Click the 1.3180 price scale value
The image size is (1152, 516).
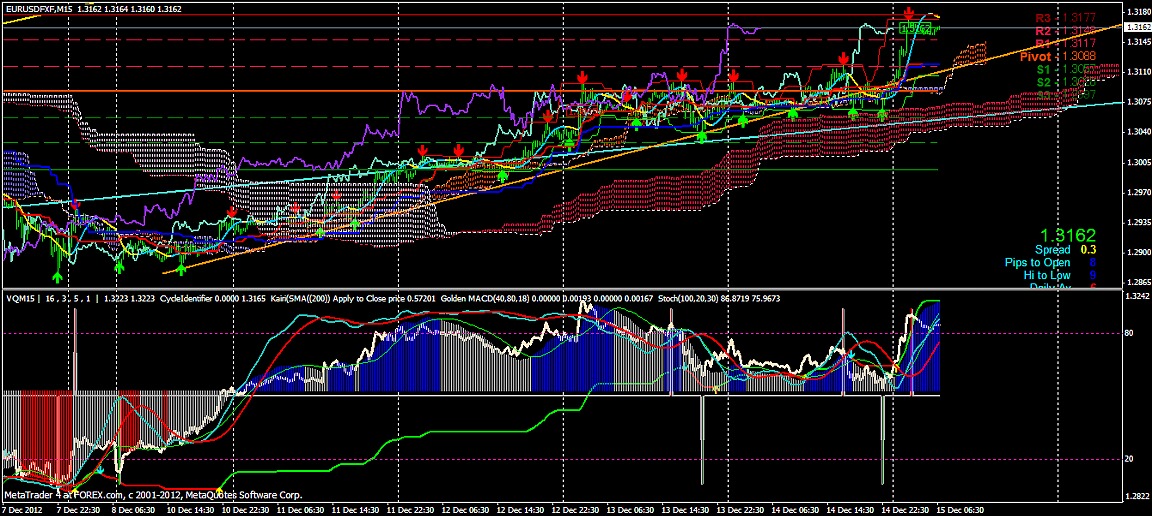coord(1138,12)
